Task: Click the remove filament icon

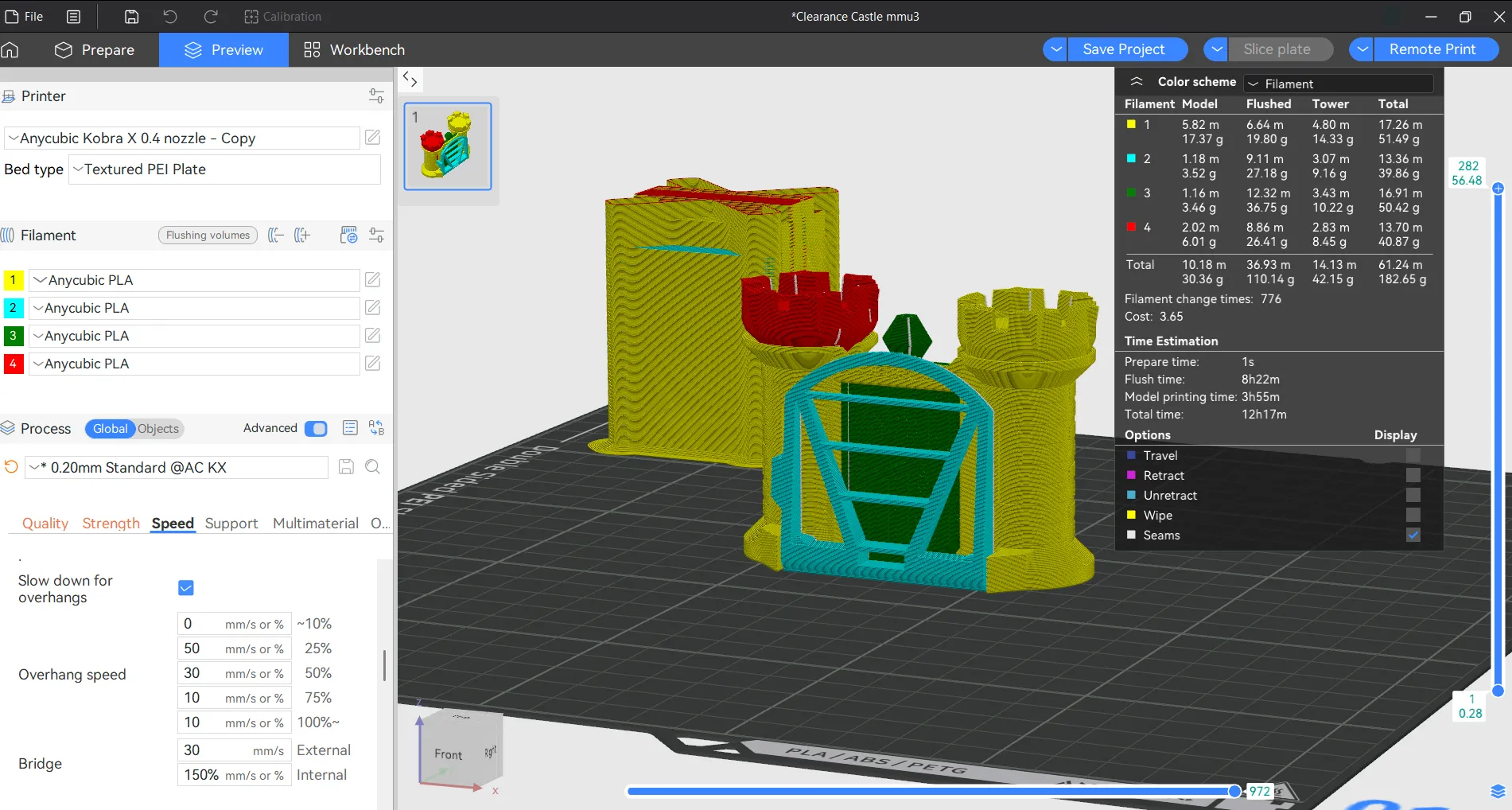Action: tap(275, 236)
